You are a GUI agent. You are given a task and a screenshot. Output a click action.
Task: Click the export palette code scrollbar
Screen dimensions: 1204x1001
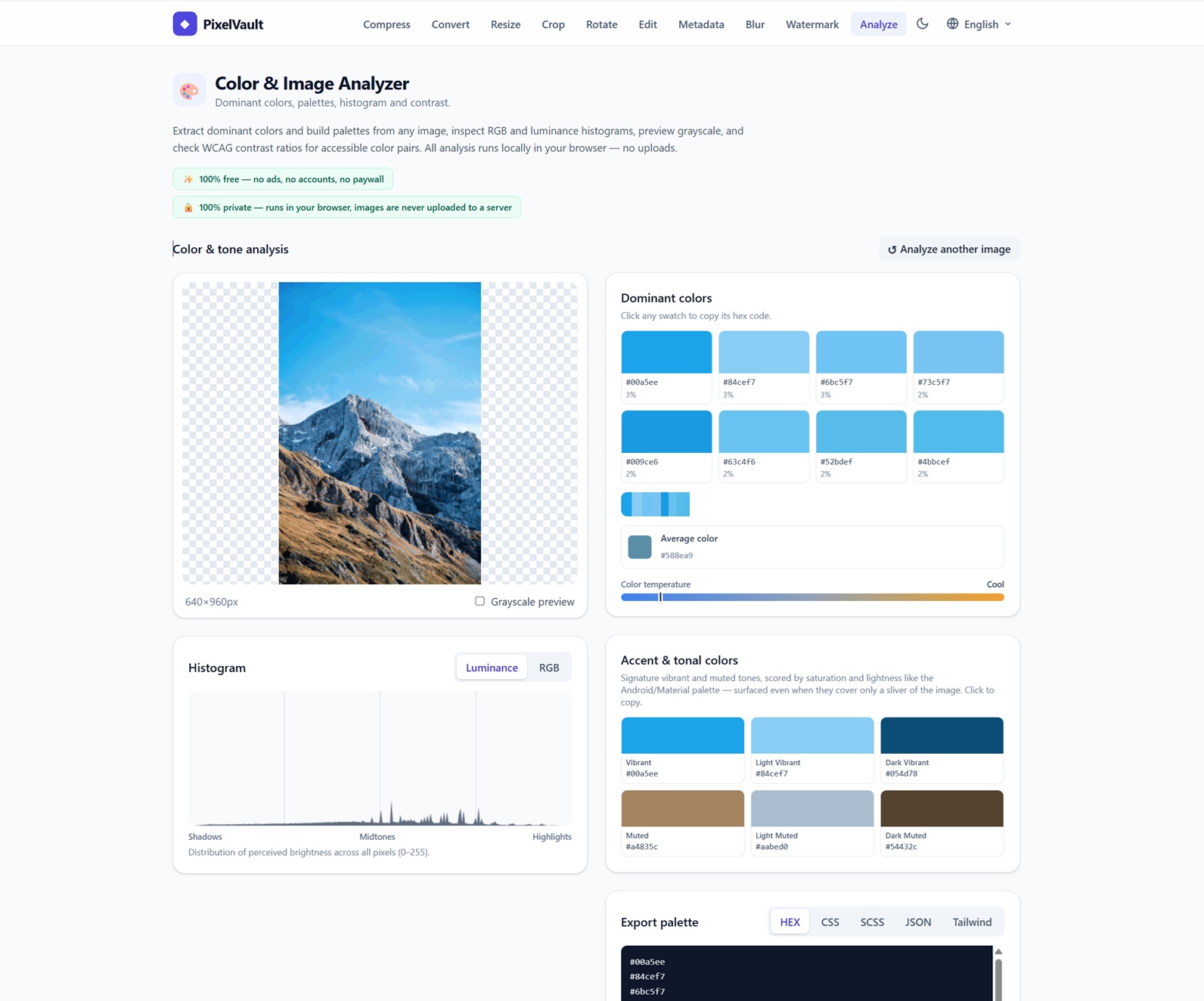998,979
